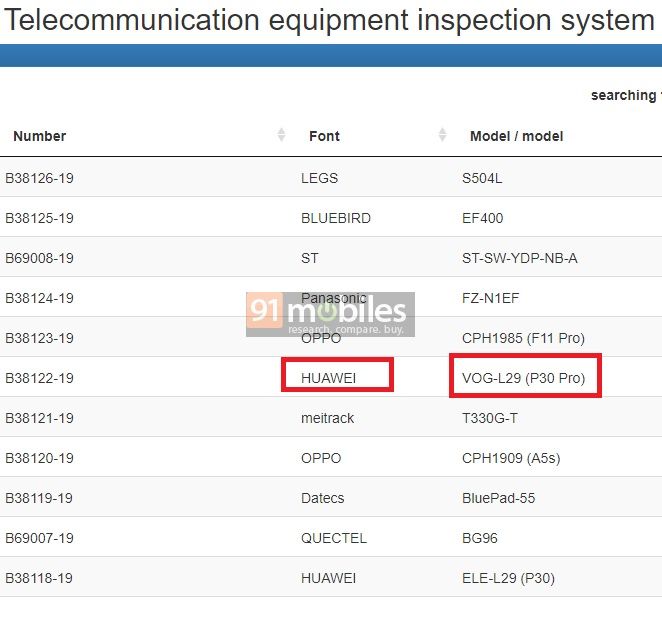Click the Model / model column header
The image size is (662, 630).
516,136
